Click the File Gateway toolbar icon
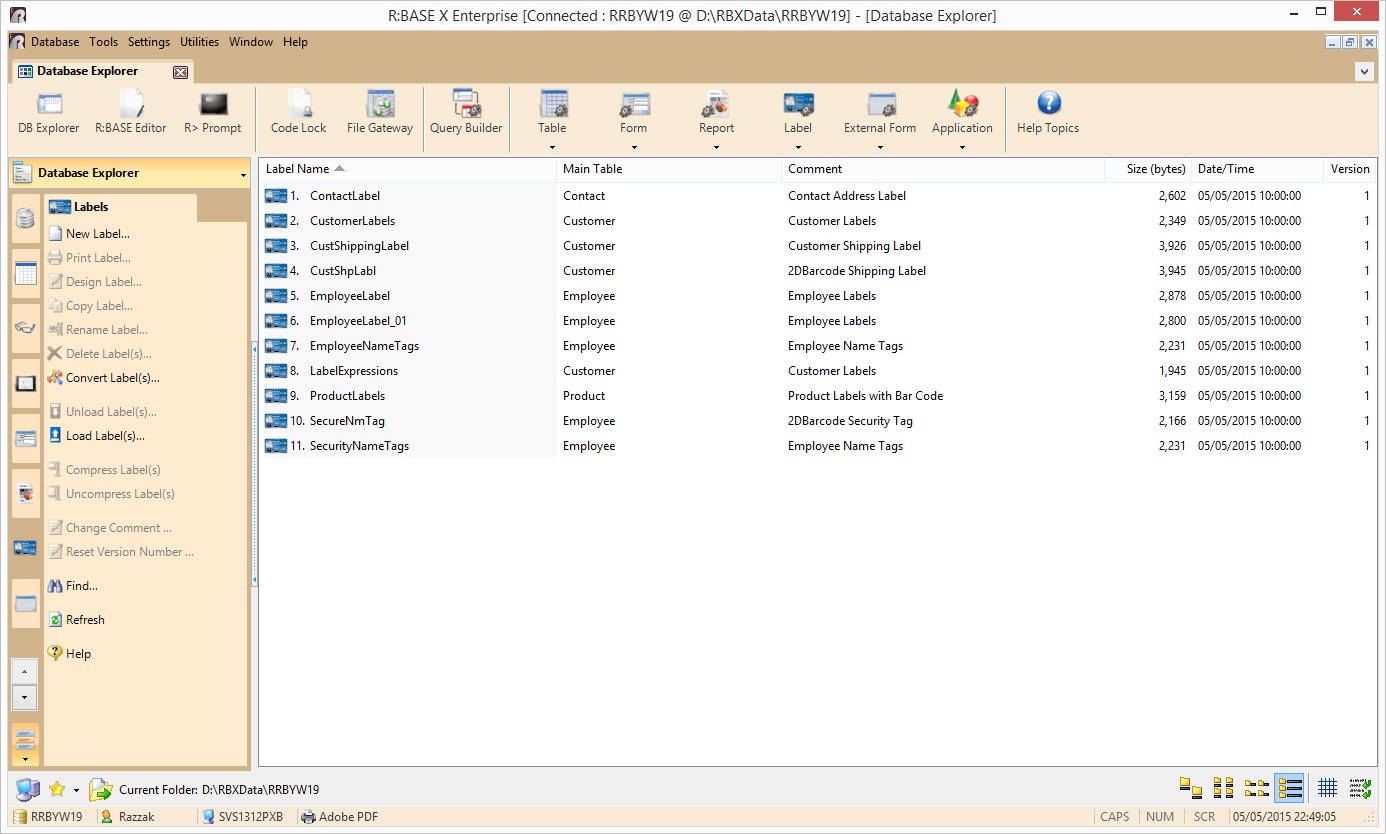Screen dimensions: 1386x834 coord(379,113)
